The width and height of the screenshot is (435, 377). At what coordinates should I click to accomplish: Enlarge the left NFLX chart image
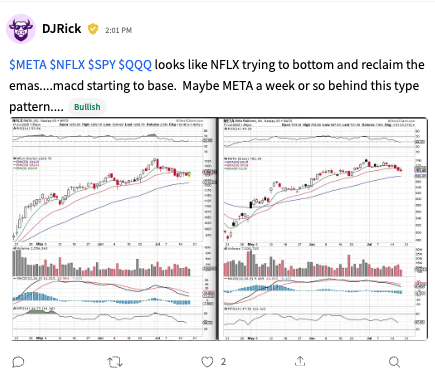(113, 229)
